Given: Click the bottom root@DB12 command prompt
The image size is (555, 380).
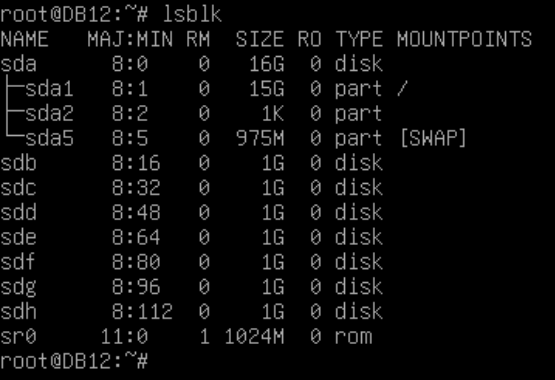Looking at the screenshot, I should point(74,361).
